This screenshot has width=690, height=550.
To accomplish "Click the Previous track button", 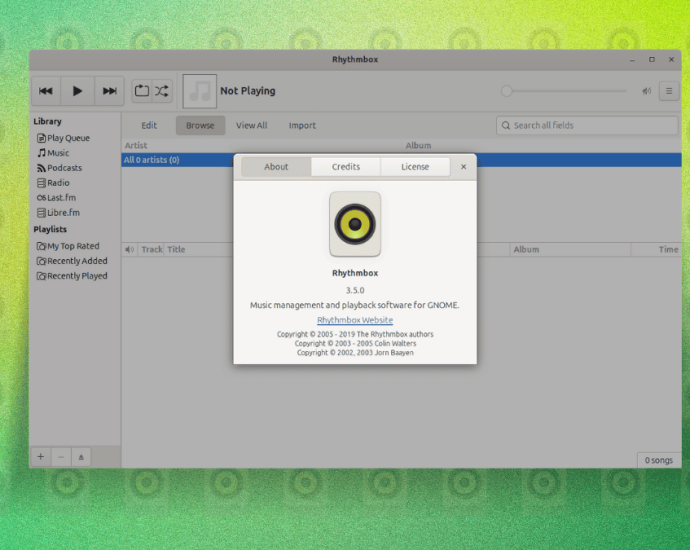I will 46,91.
